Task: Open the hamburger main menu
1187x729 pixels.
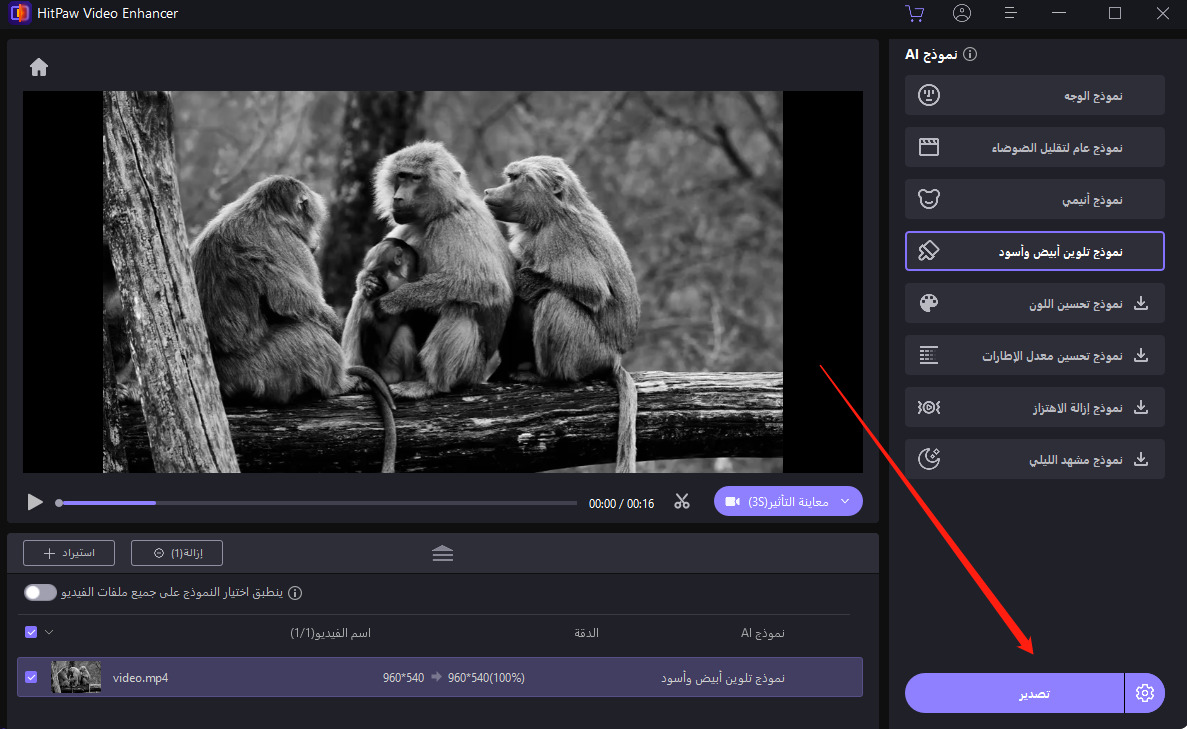Action: (1011, 13)
